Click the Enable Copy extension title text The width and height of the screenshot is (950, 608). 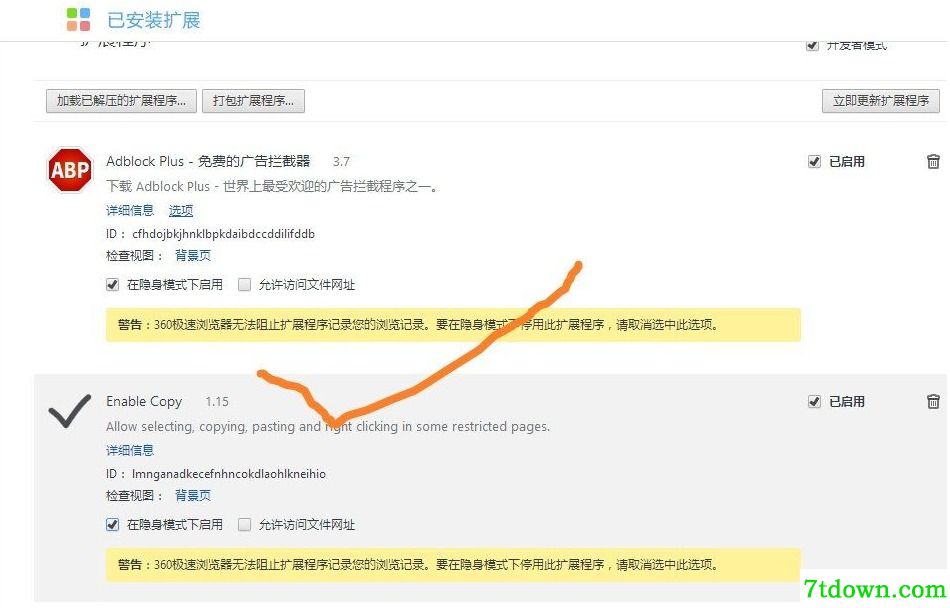point(144,401)
